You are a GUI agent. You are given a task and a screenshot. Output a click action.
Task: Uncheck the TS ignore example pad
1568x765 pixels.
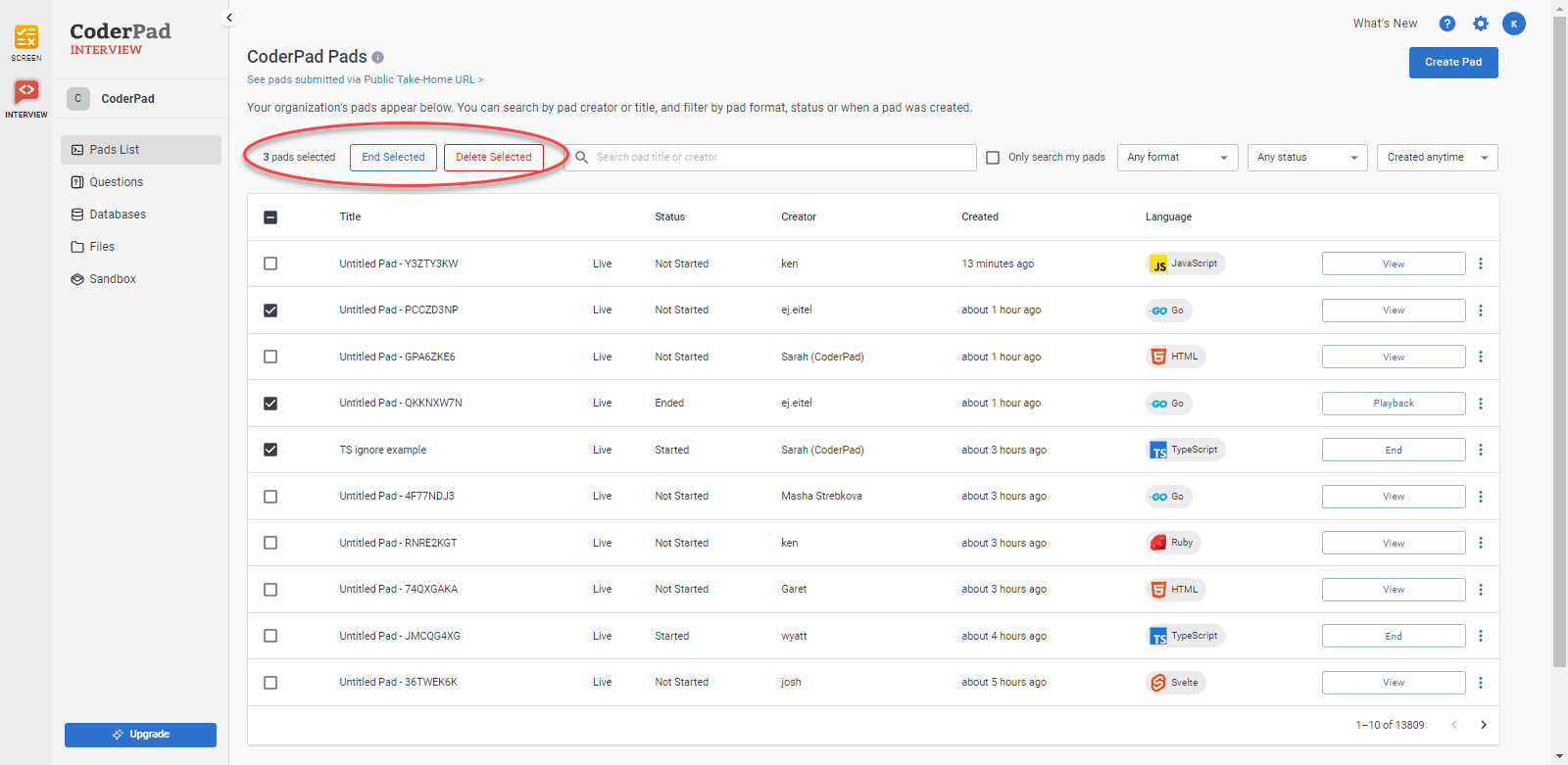pos(270,450)
